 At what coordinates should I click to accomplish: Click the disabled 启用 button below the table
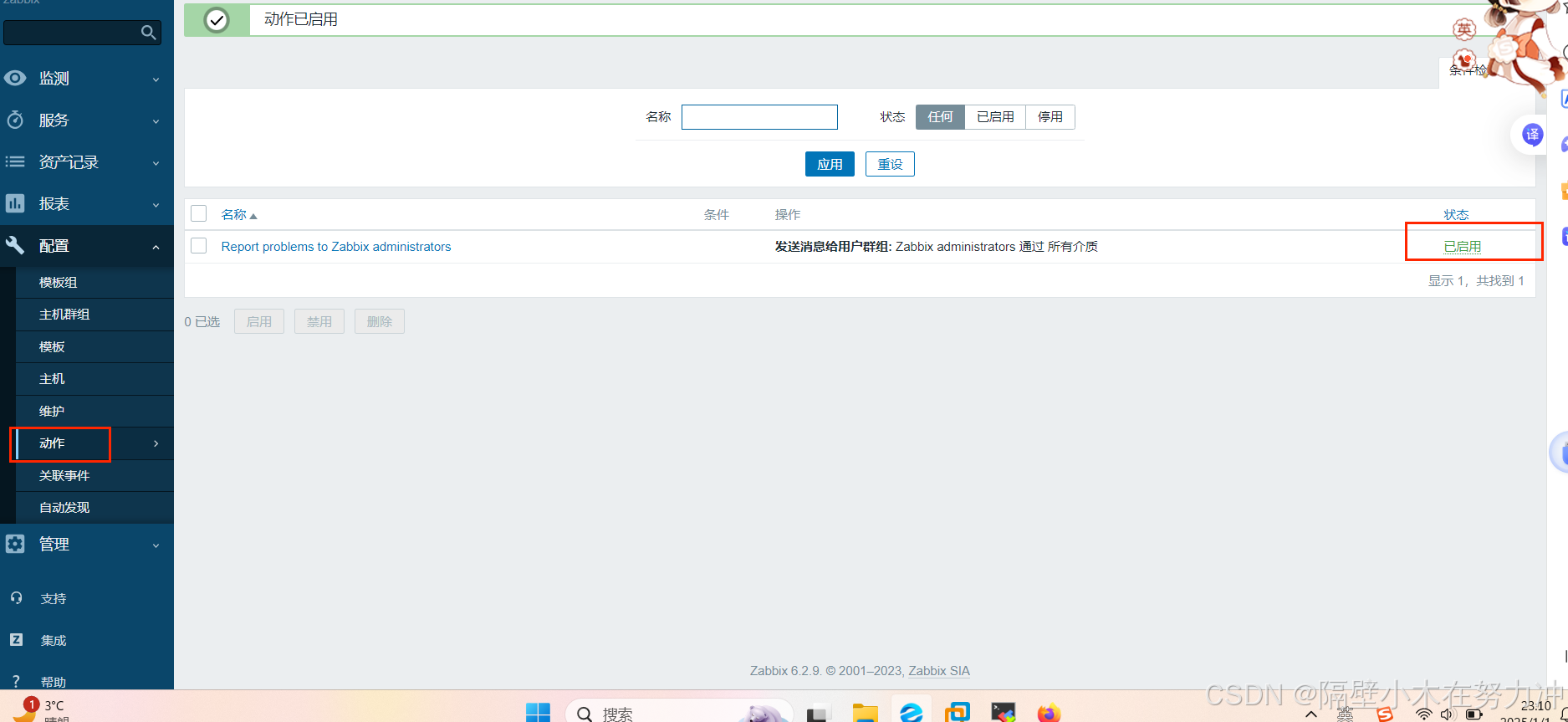[259, 321]
